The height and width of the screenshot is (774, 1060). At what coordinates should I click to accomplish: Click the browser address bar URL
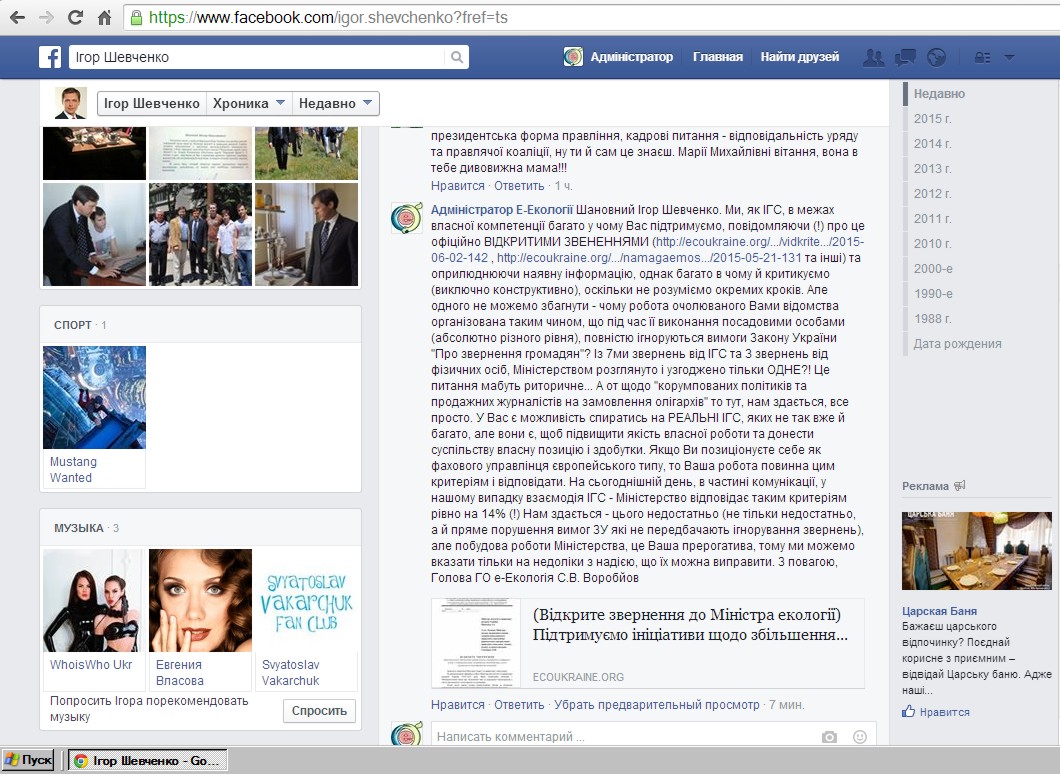pos(328,18)
